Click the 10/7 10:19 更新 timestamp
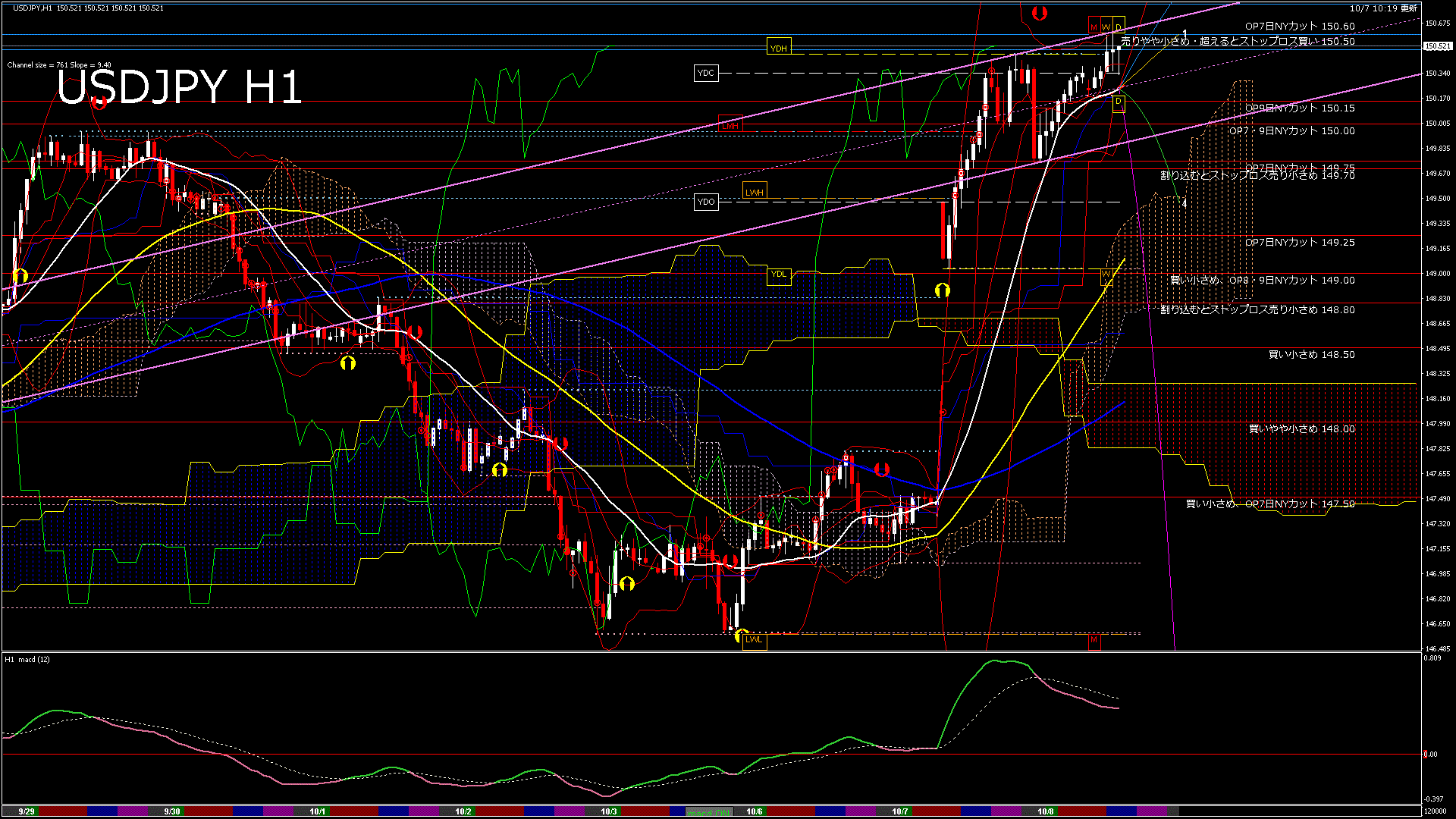This screenshot has height=819, width=1456. click(1383, 8)
